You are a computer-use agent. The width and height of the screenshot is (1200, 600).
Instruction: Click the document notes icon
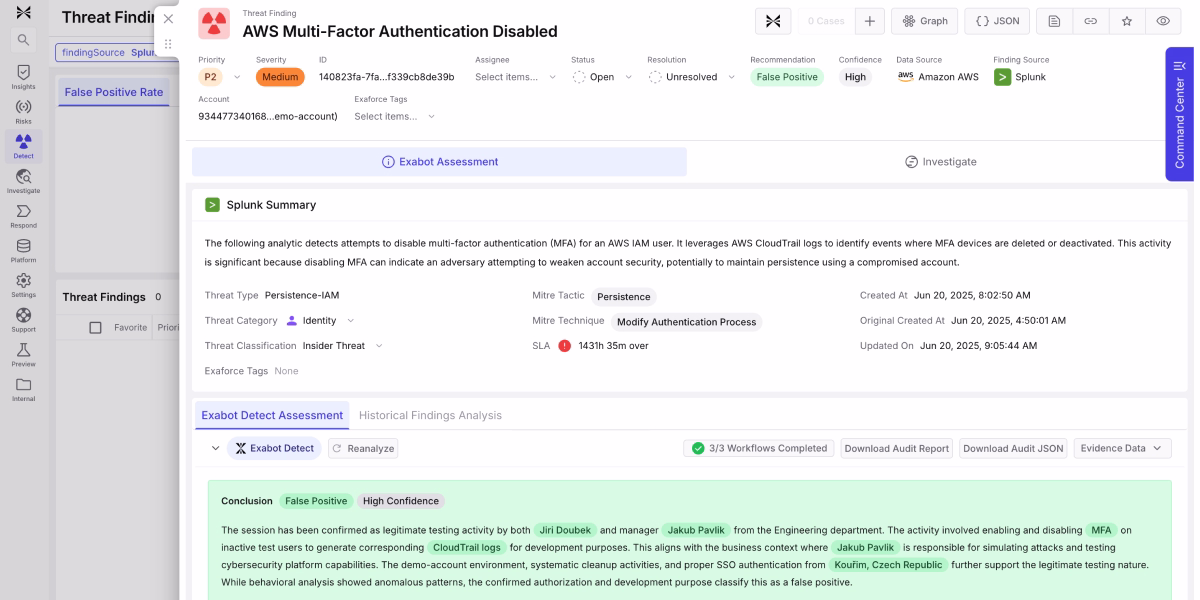1054,21
